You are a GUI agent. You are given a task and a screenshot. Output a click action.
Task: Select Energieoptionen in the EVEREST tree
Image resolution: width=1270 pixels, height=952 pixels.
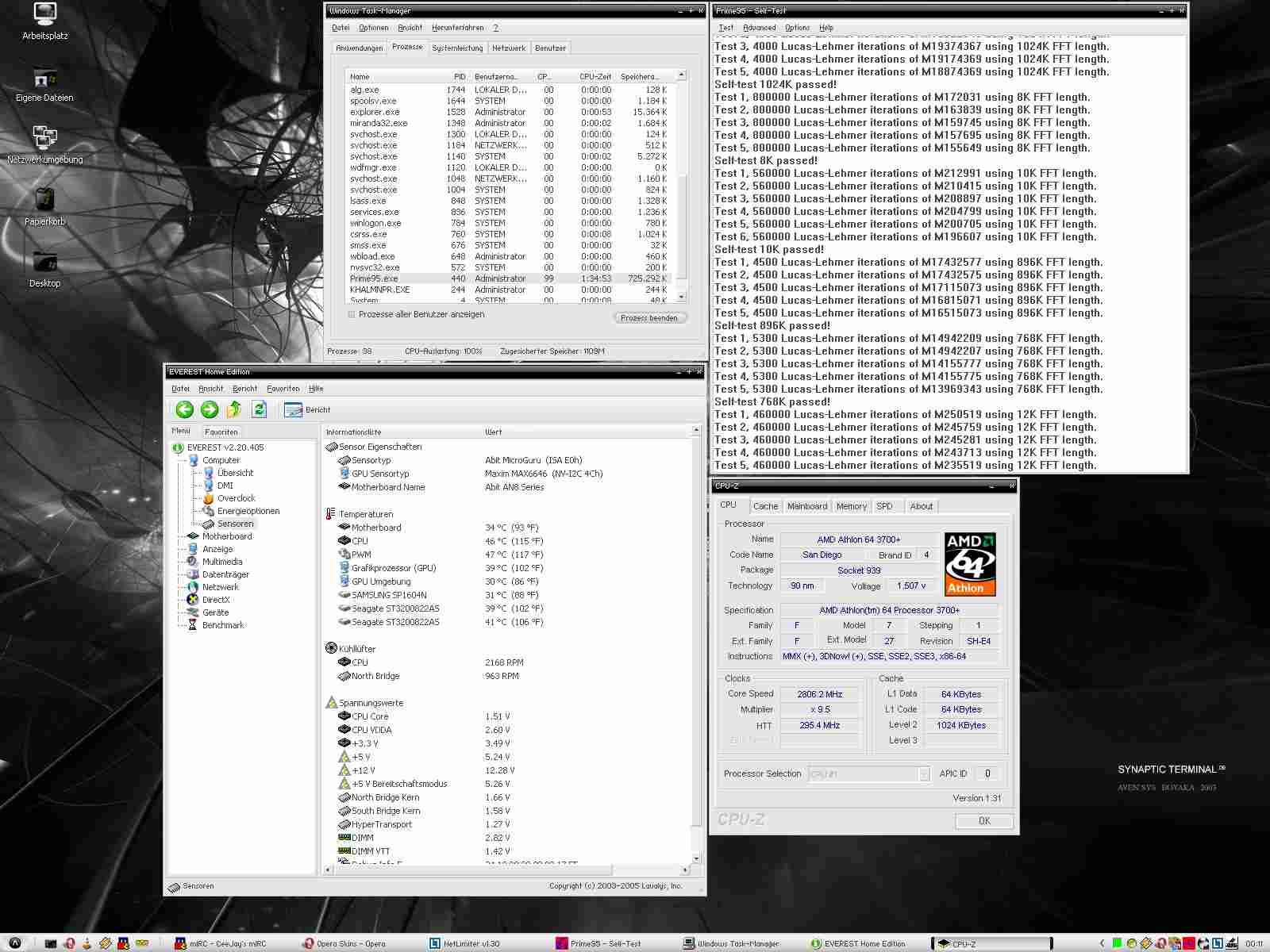click(248, 511)
